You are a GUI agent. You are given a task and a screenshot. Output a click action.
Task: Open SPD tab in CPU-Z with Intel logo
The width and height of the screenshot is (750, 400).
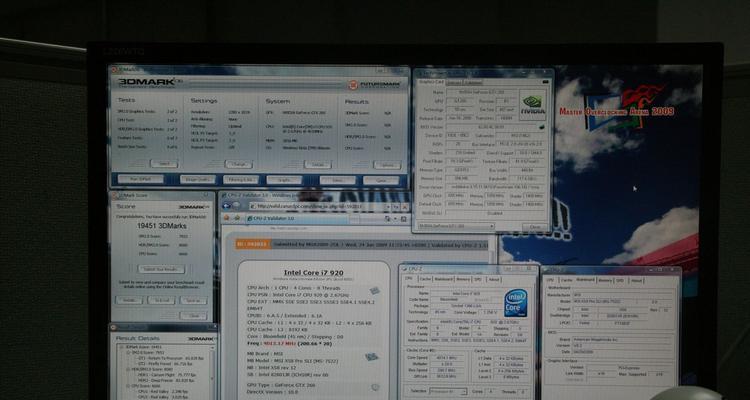tap(477, 279)
